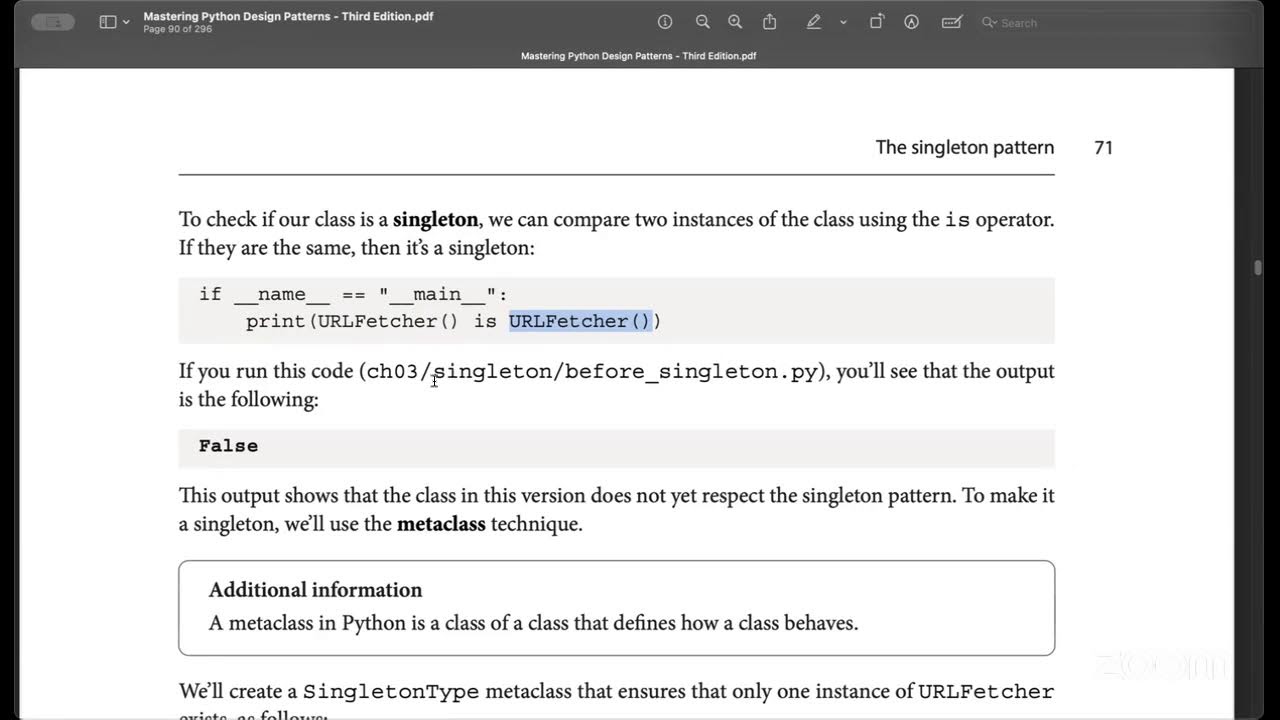Open the form filling toolbar icon
The height and width of the screenshot is (720, 1280).
click(952, 22)
